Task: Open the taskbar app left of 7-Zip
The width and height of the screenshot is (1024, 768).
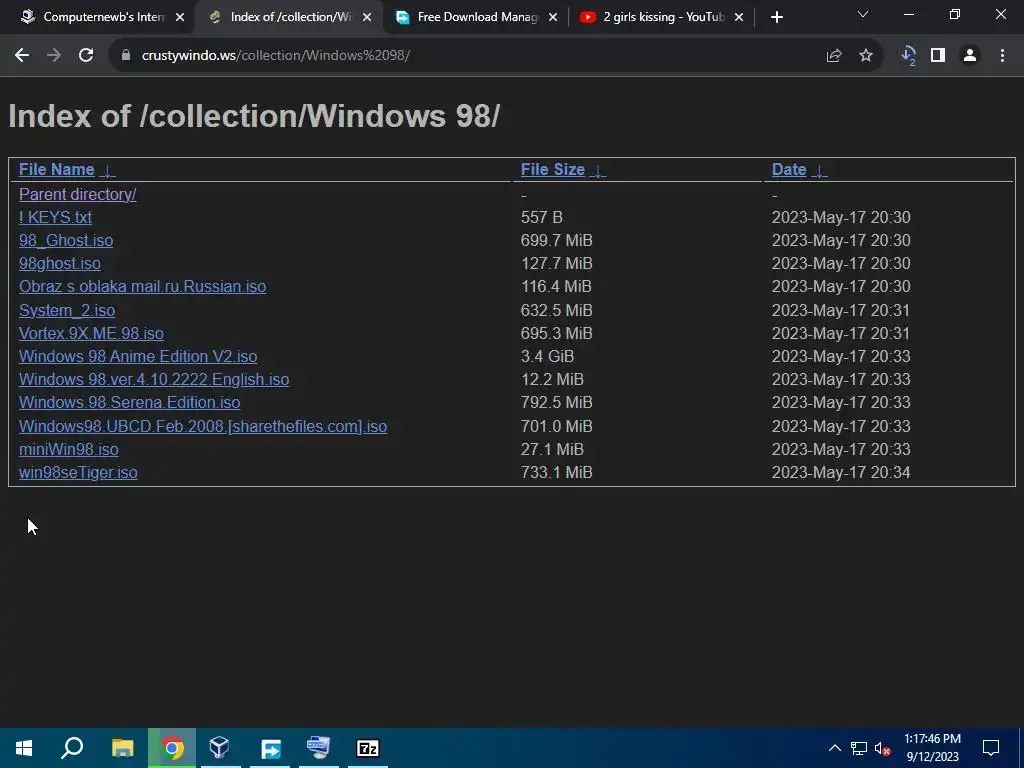Action: click(318, 748)
